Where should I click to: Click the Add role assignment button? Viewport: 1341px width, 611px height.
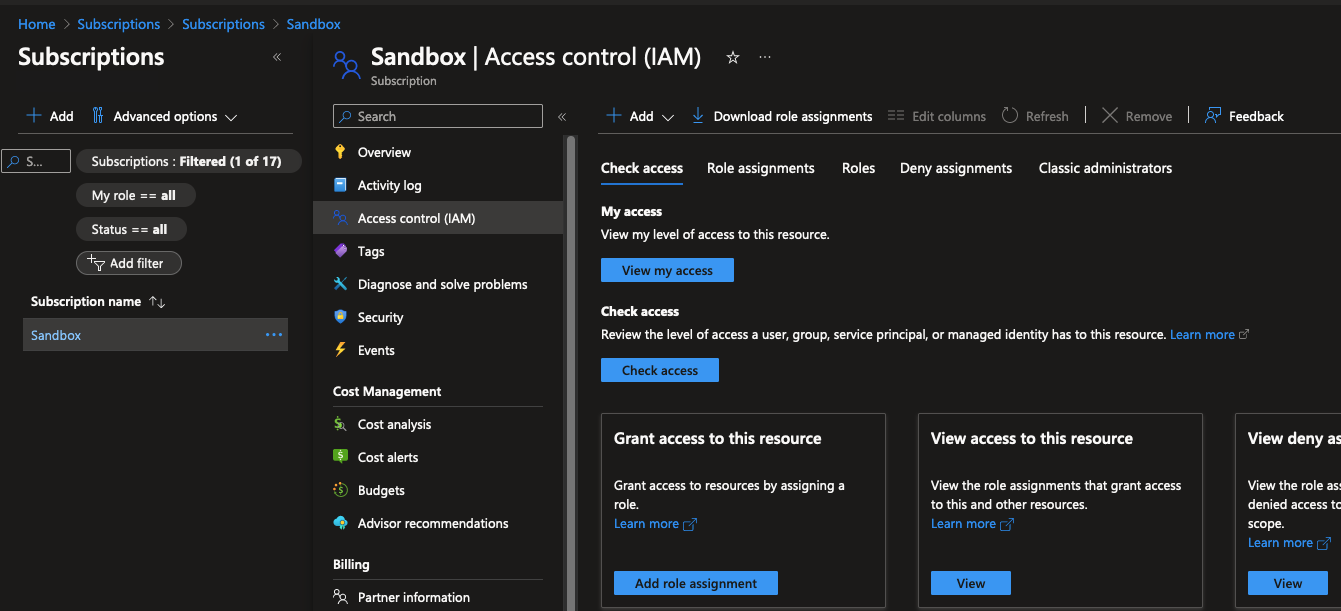click(696, 583)
